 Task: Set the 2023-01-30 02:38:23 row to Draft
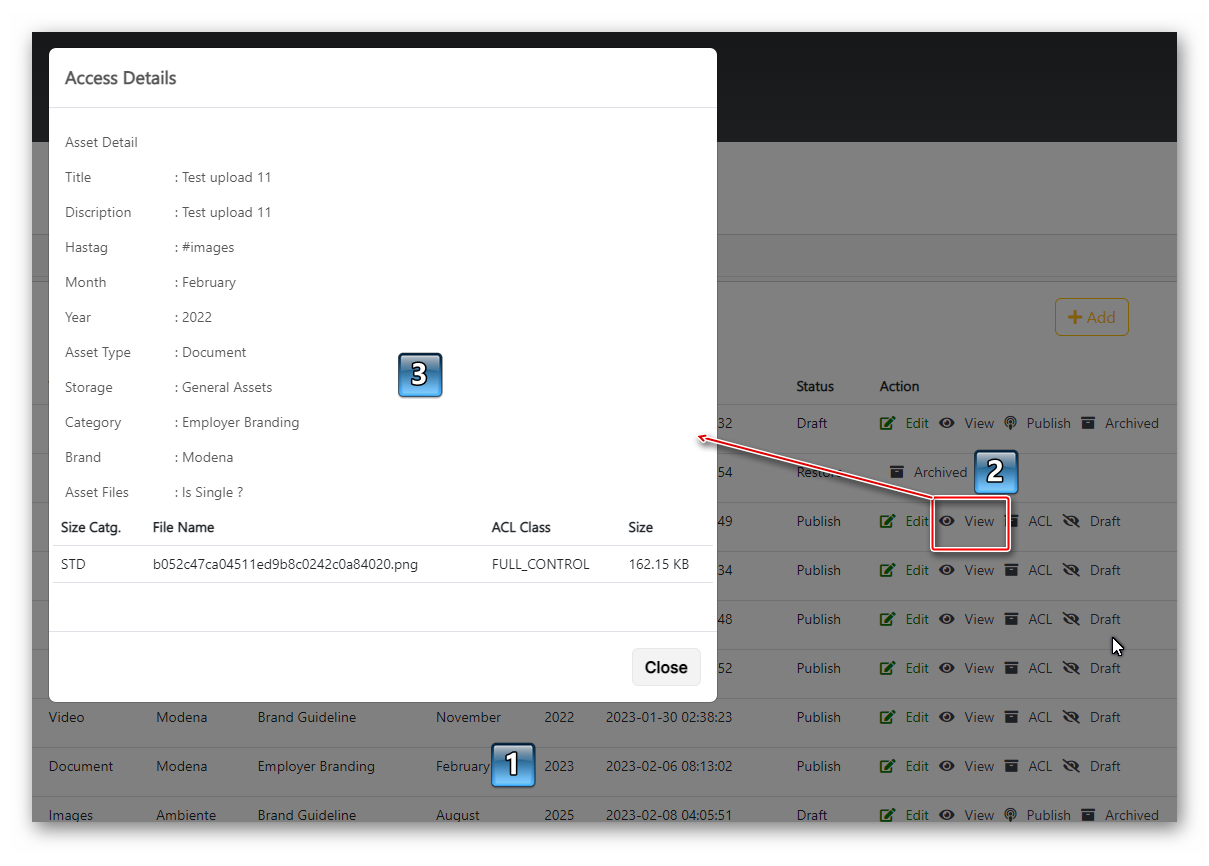[x=1091, y=717]
